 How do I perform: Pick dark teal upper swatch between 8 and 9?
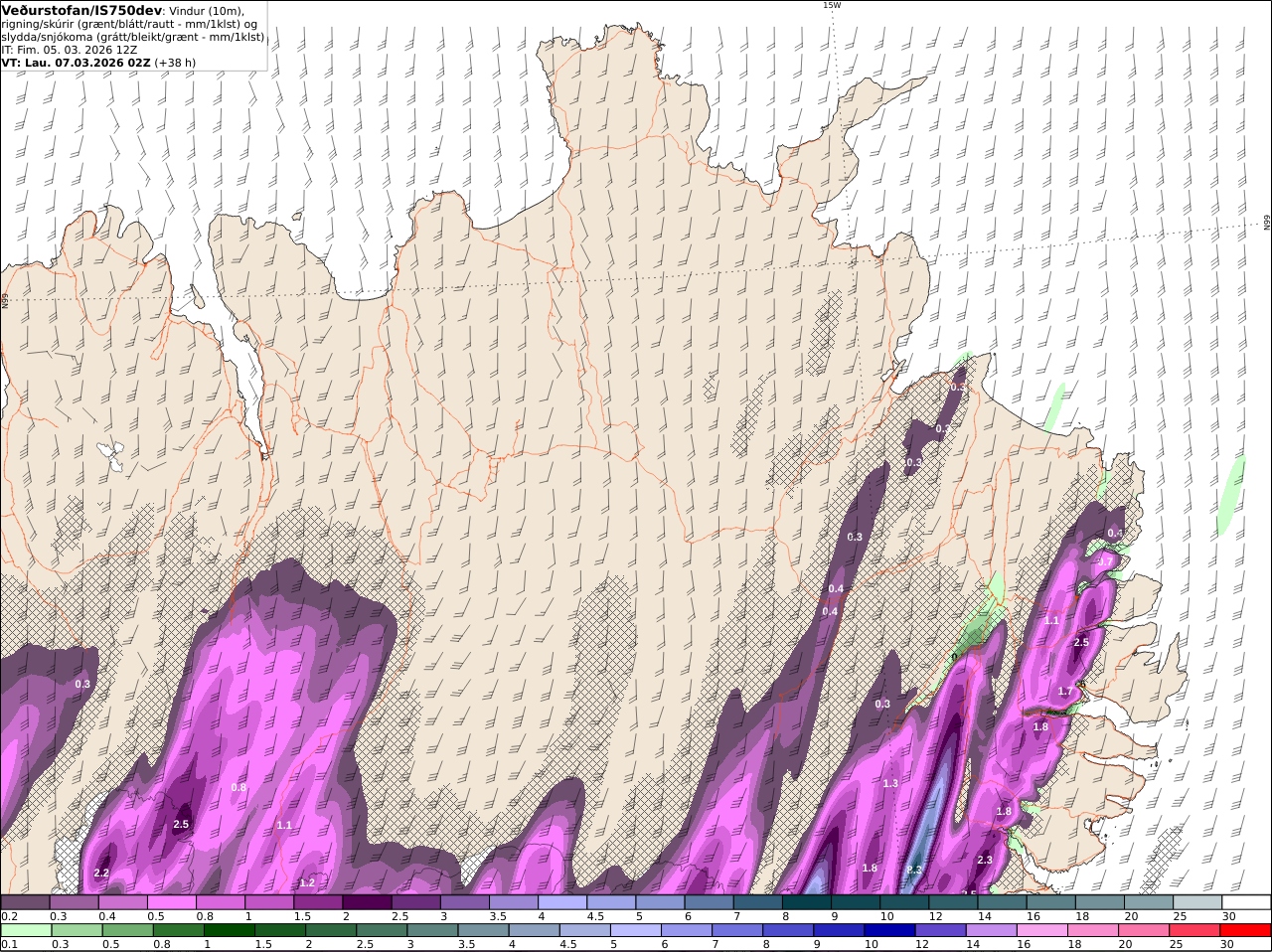click(807, 901)
